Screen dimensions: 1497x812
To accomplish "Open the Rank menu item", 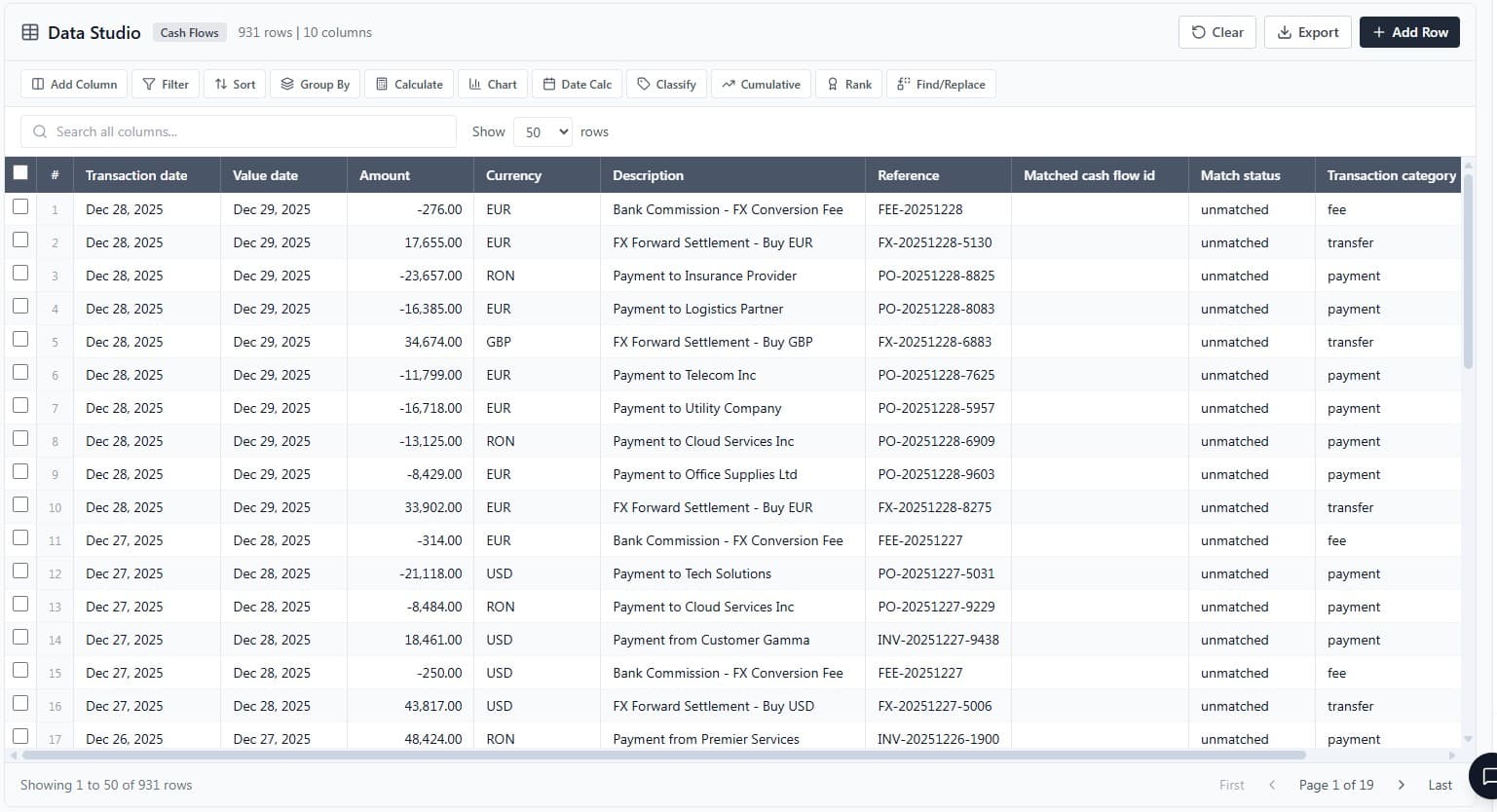I will [x=848, y=84].
